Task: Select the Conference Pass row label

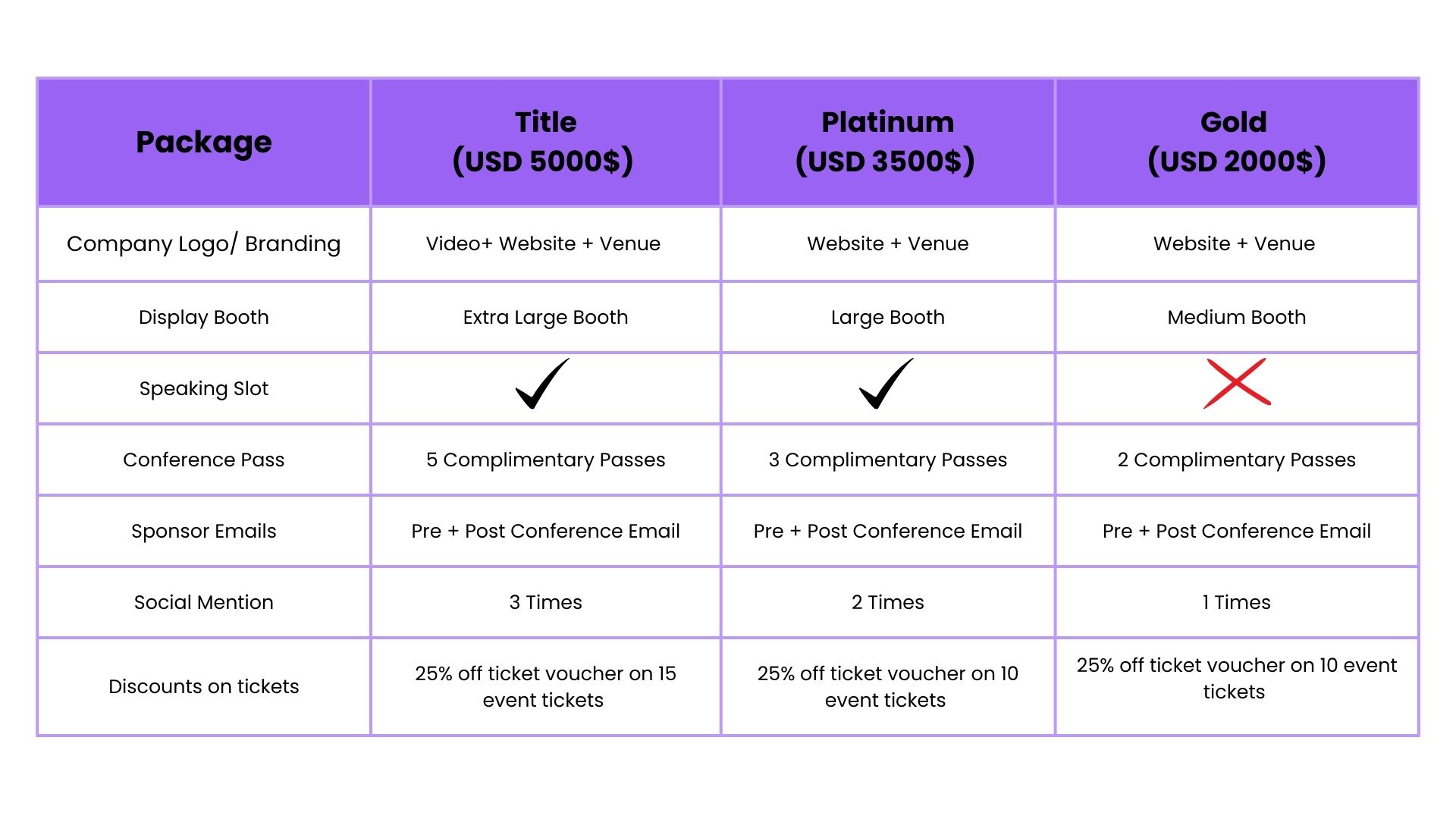Action: click(203, 460)
